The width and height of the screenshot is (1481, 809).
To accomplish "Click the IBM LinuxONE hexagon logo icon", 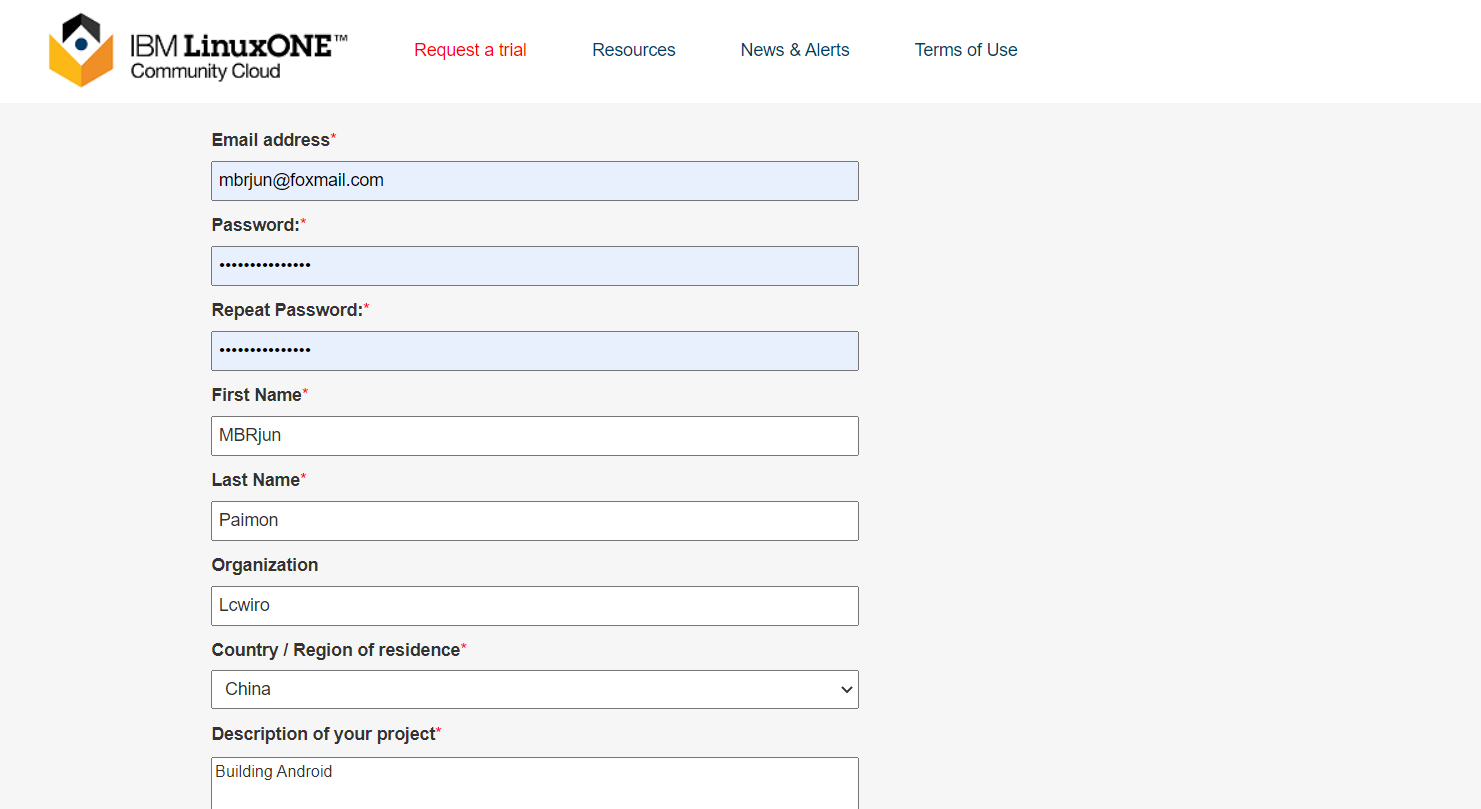I will click(81, 50).
